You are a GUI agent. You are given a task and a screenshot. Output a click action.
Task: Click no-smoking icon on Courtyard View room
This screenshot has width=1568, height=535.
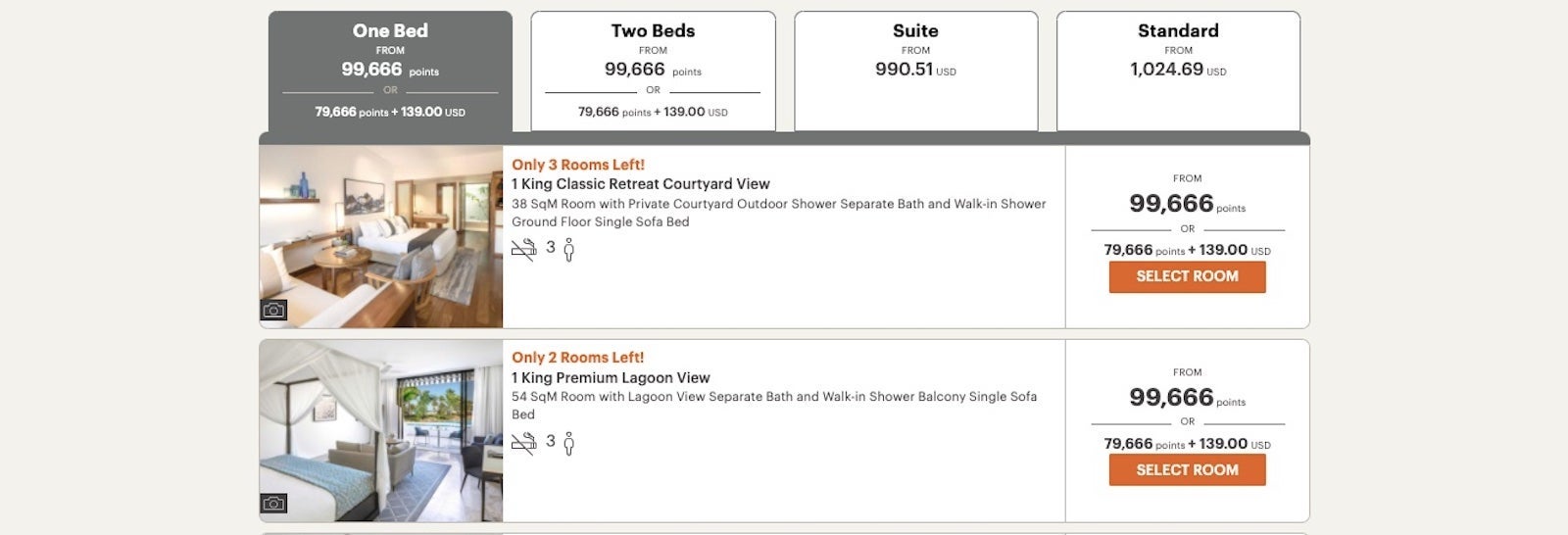[x=524, y=249]
